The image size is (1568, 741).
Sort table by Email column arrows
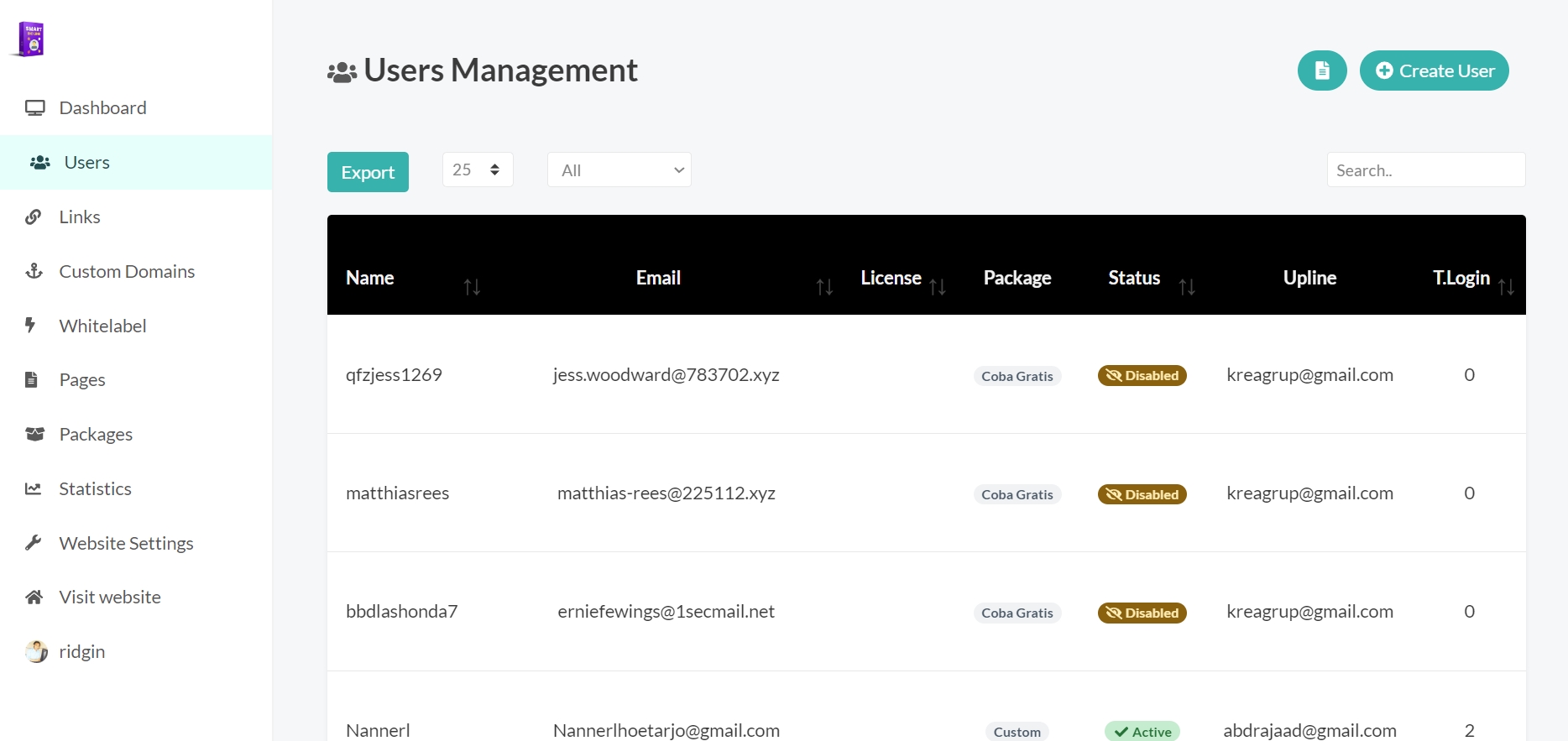pos(824,287)
